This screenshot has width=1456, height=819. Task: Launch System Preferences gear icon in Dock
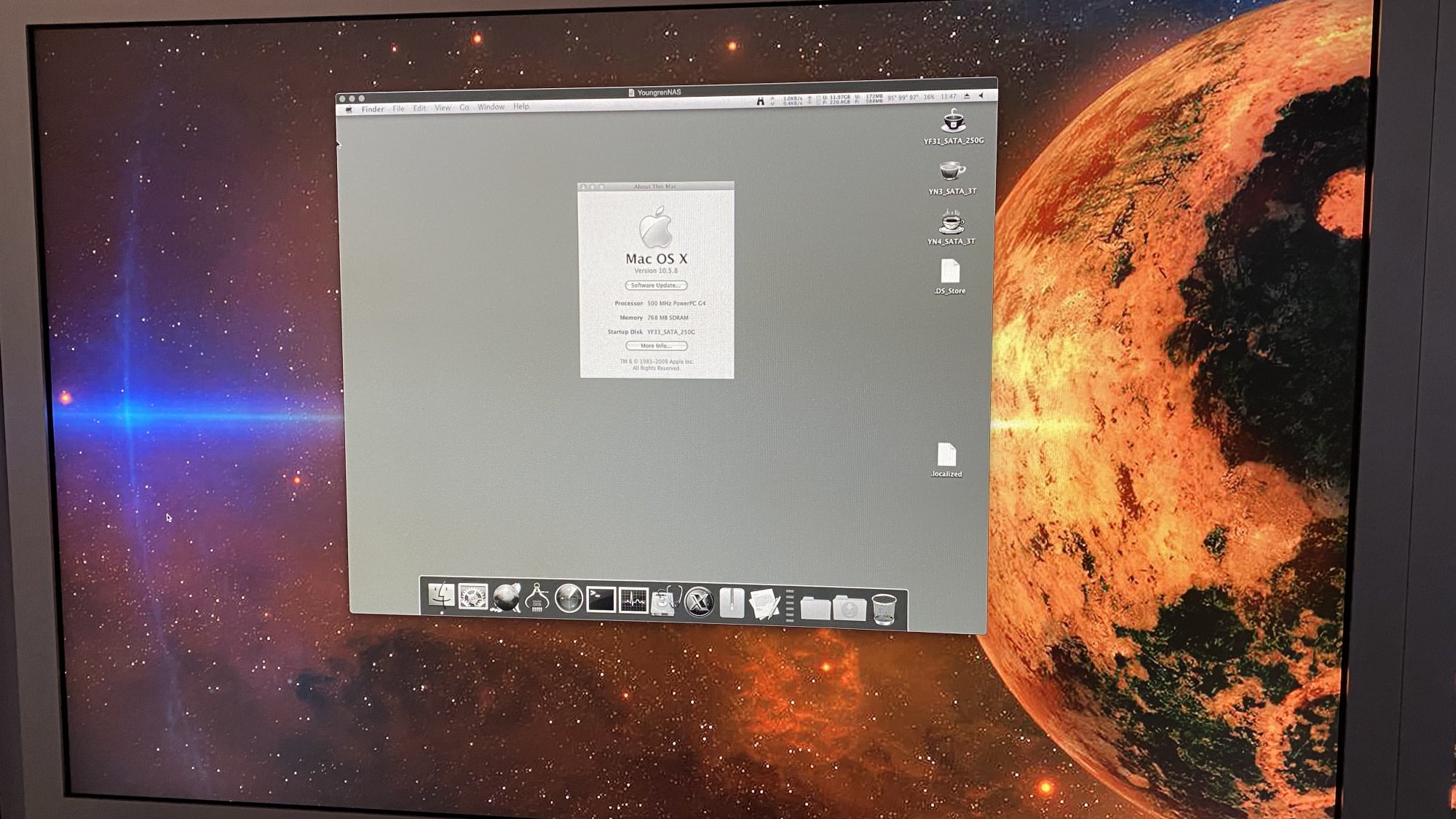pyautogui.click(x=473, y=598)
